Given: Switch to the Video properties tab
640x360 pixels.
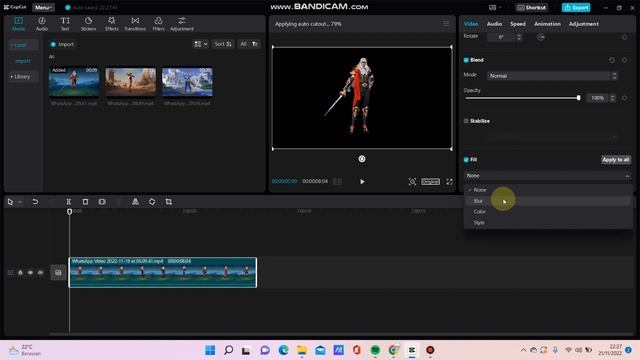Looking at the screenshot, I should click(x=471, y=24).
